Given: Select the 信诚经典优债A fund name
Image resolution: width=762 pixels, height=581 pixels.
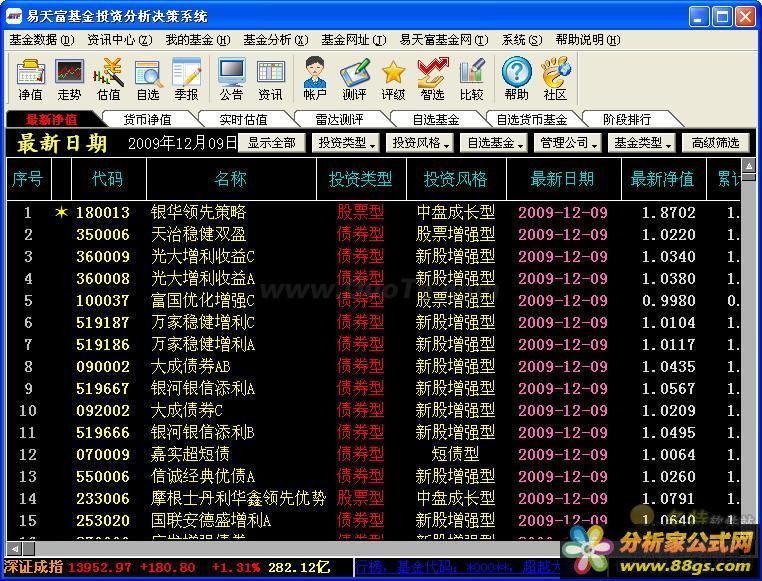Looking at the screenshot, I should [x=203, y=476].
